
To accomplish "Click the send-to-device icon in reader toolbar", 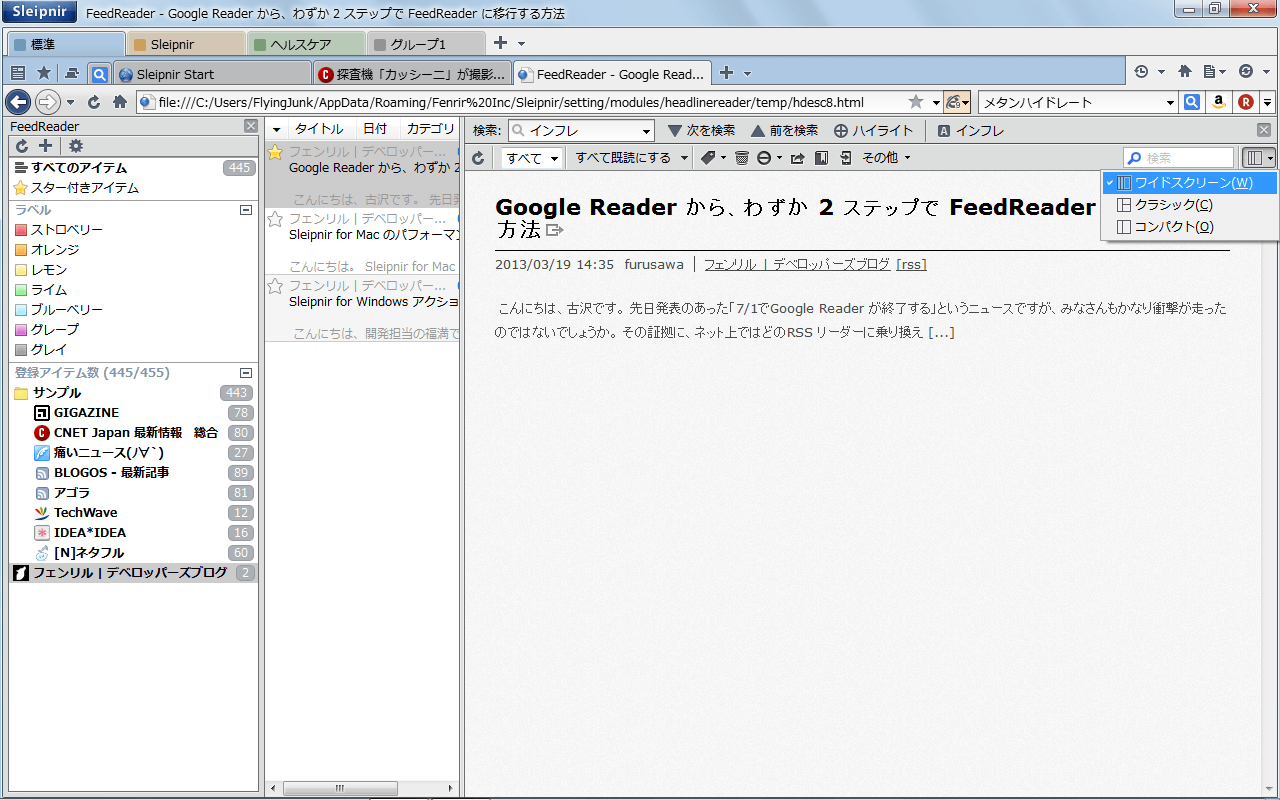I will click(846, 158).
